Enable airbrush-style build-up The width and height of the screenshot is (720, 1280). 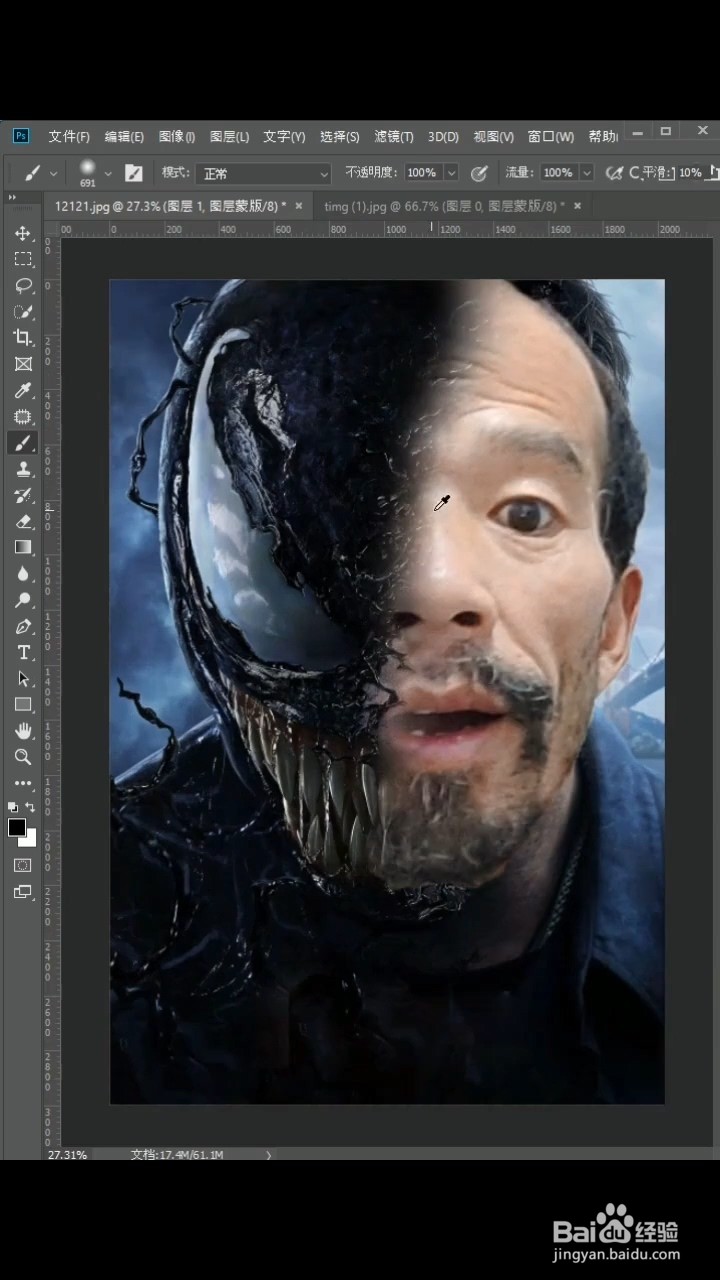[x=614, y=173]
